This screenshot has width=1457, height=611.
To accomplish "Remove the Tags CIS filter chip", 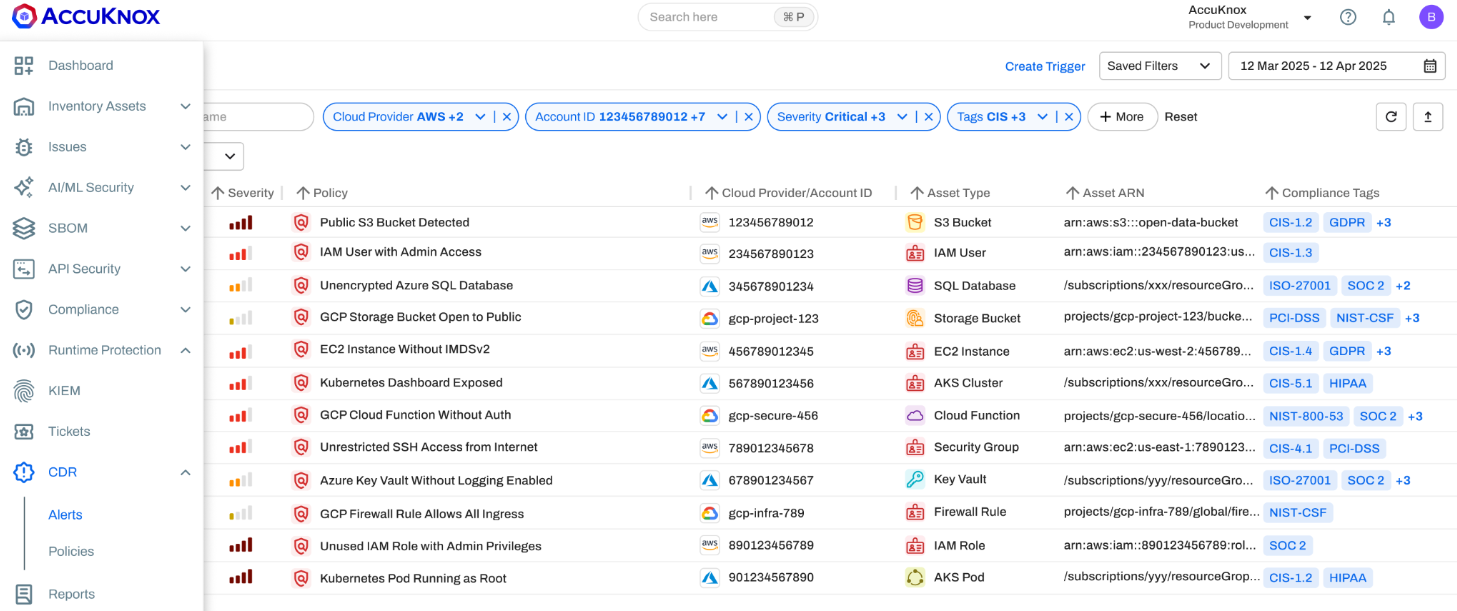I will coord(1069,117).
